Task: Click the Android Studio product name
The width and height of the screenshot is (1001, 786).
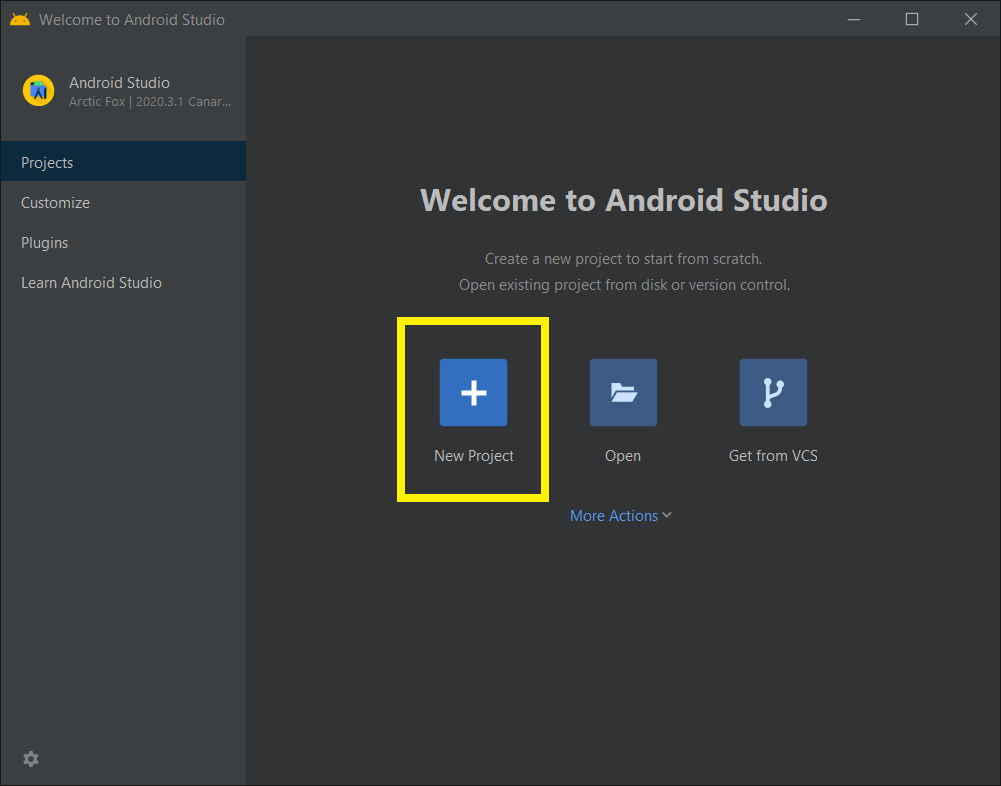Action: pyautogui.click(x=119, y=82)
